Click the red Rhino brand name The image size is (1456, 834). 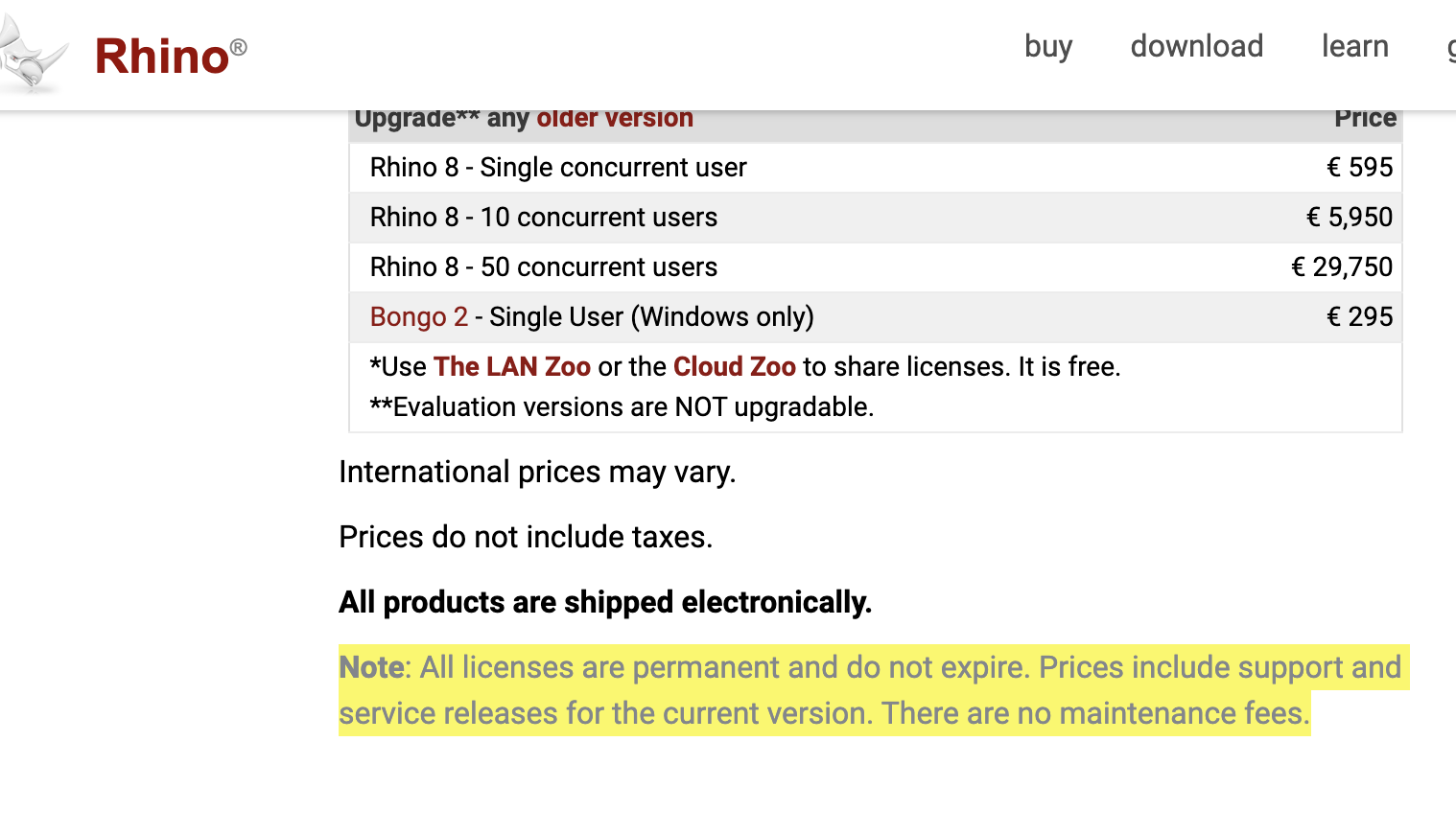click(x=162, y=57)
